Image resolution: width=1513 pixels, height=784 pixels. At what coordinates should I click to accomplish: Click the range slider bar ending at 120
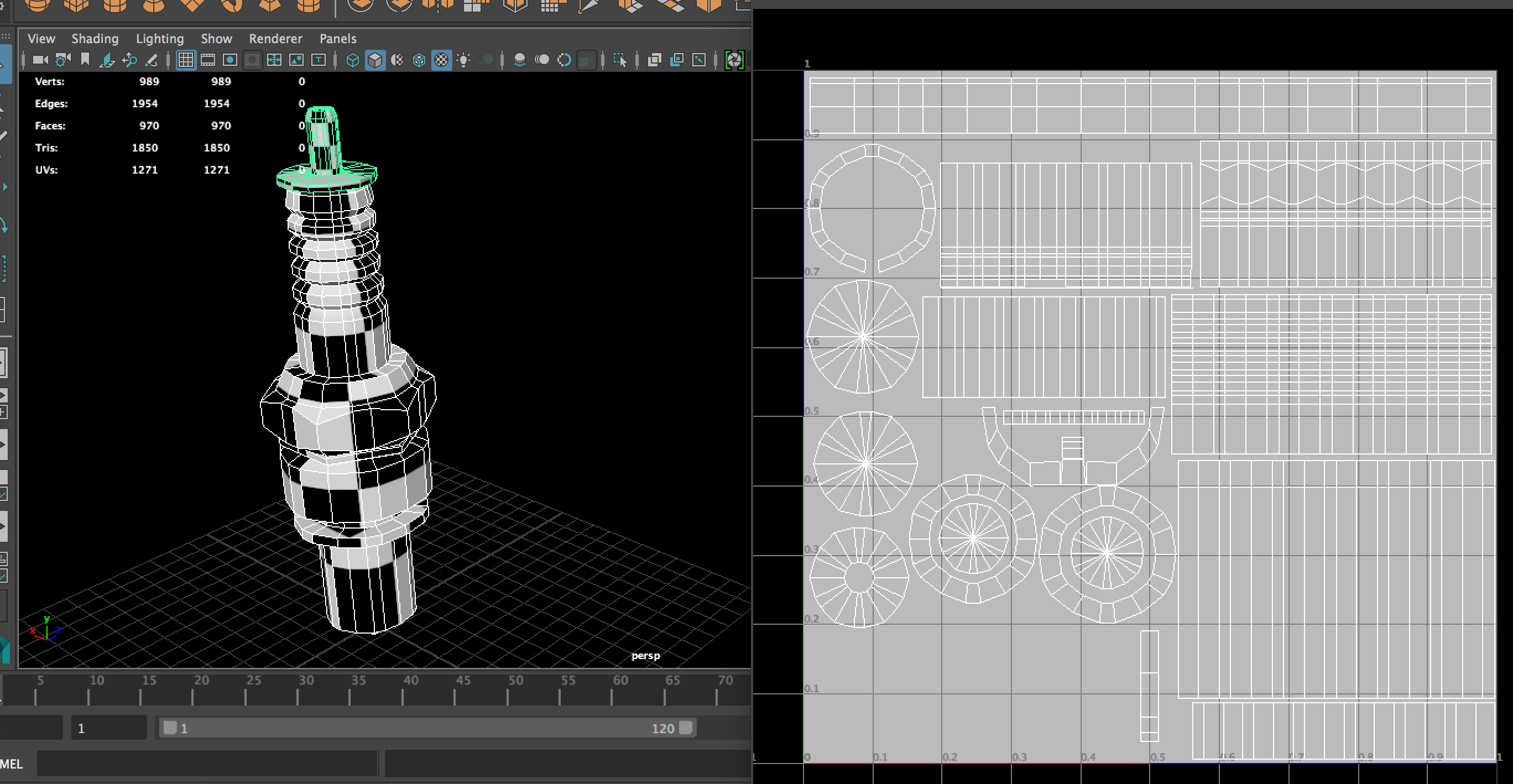click(427, 728)
